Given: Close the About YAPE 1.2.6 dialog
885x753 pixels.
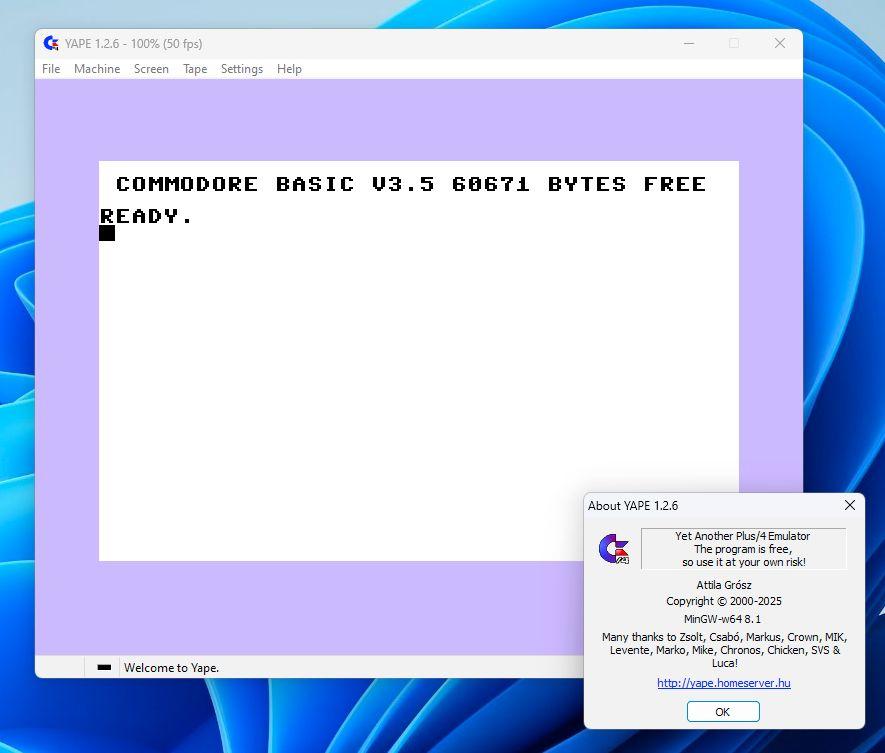Looking at the screenshot, I should tap(850, 505).
